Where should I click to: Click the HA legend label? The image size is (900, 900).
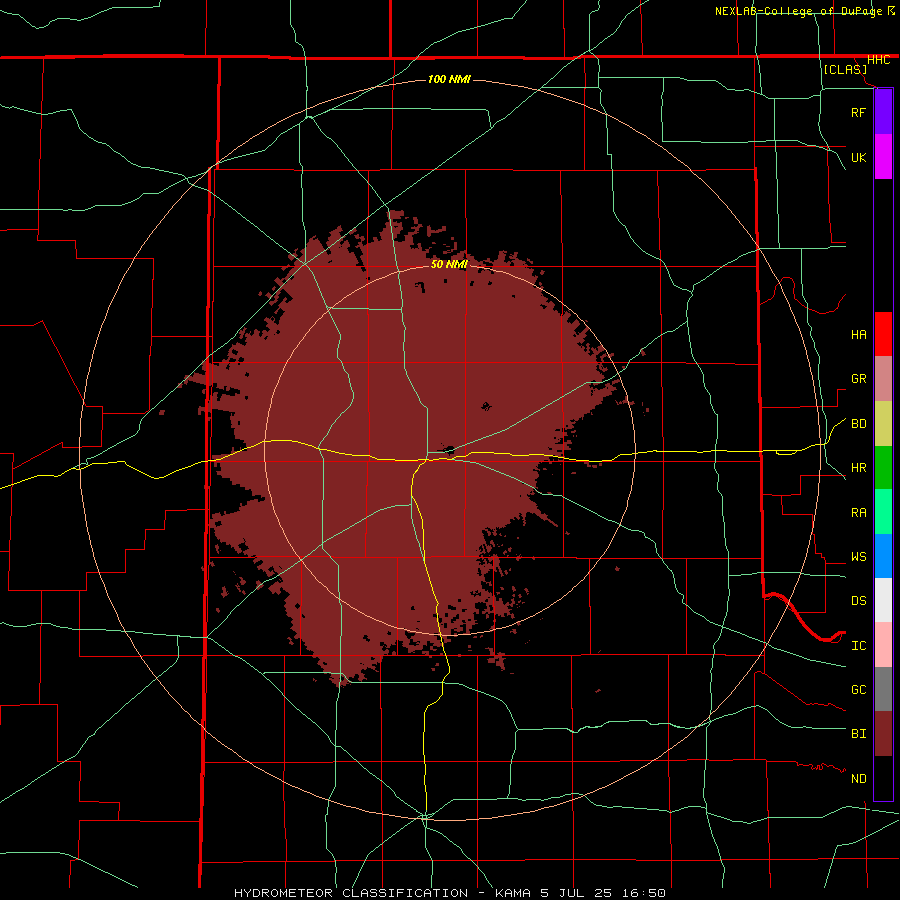point(858,335)
